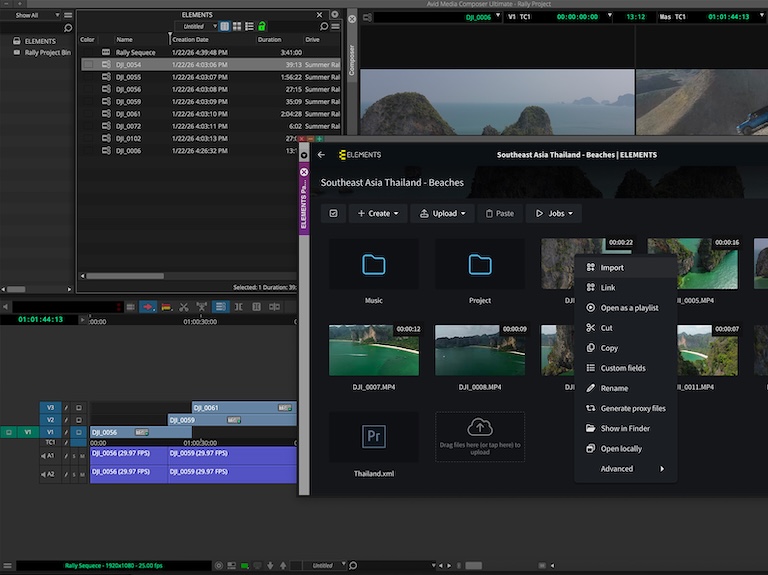Toggle the select-all checkbox button
768x575 pixels.
tap(334, 214)
